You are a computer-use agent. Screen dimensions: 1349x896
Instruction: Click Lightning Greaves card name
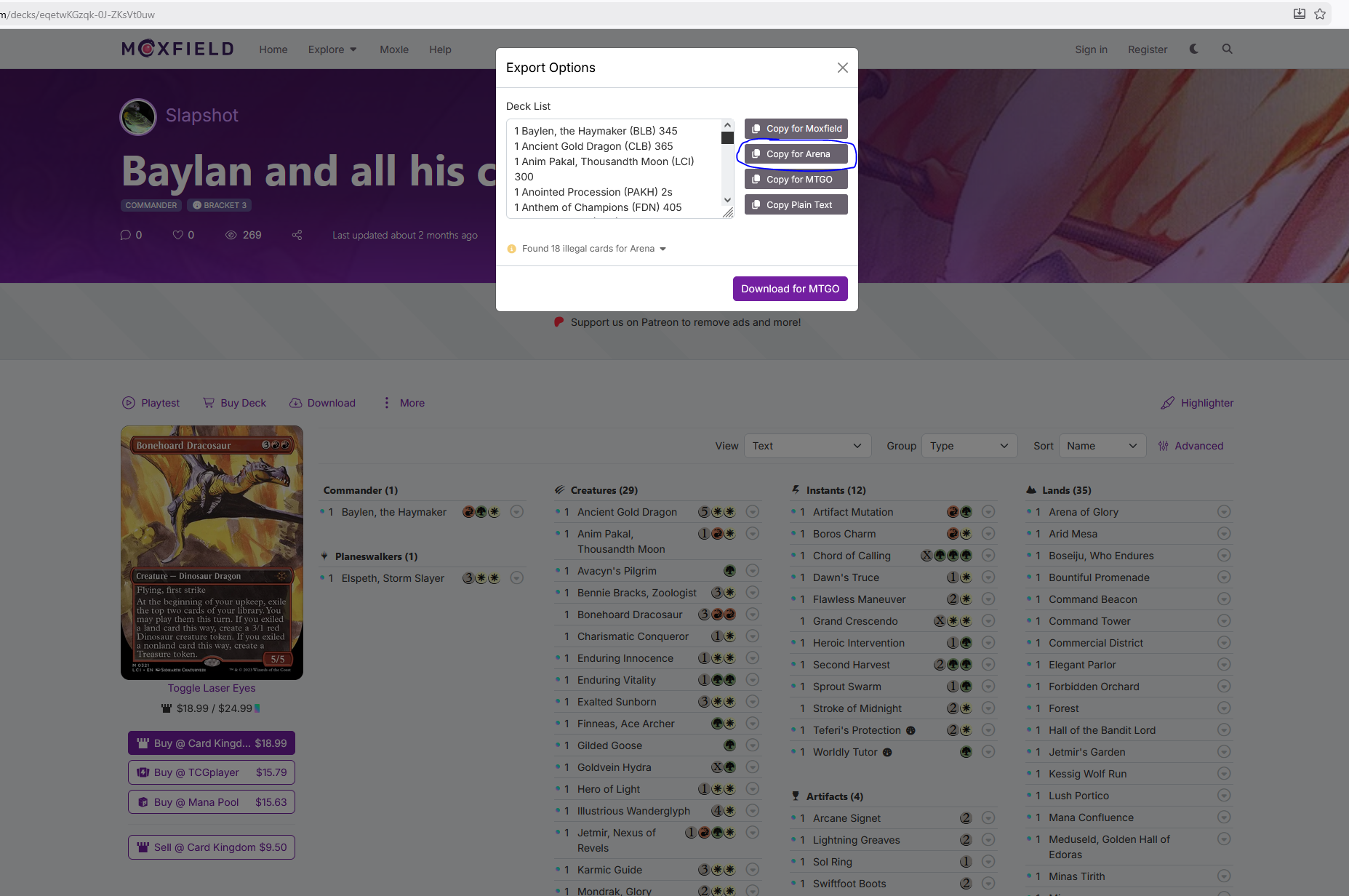tap(857, 840)
